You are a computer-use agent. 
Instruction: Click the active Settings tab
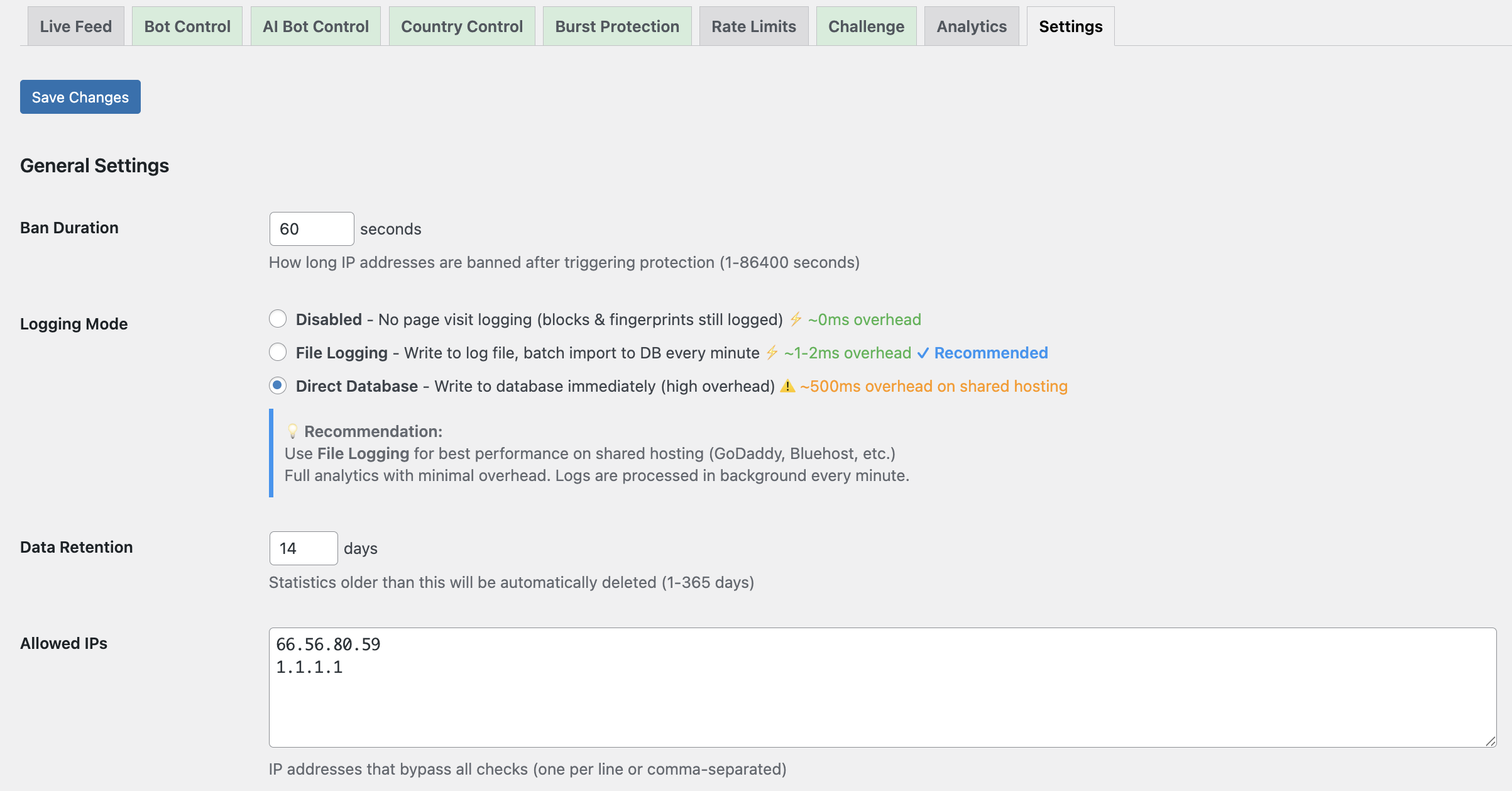tap(1071, 26)
